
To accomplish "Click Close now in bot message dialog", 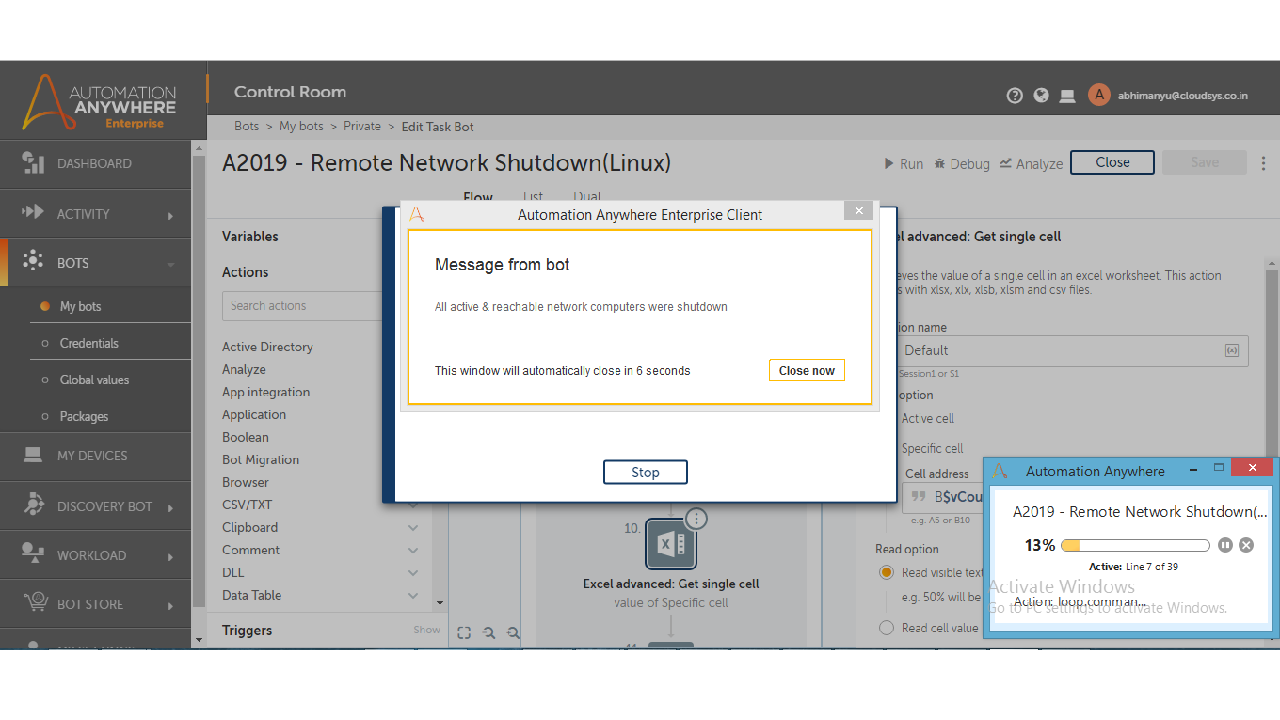I will pos(806,370).
